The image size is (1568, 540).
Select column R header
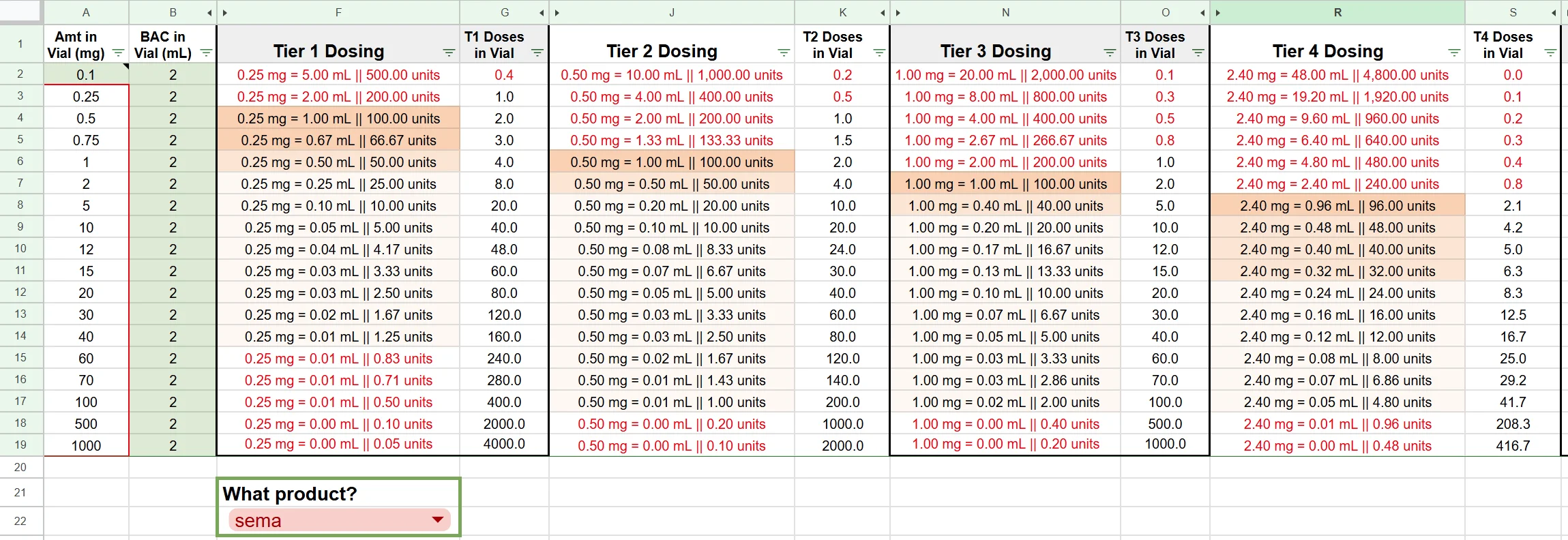click(1337, 12)
